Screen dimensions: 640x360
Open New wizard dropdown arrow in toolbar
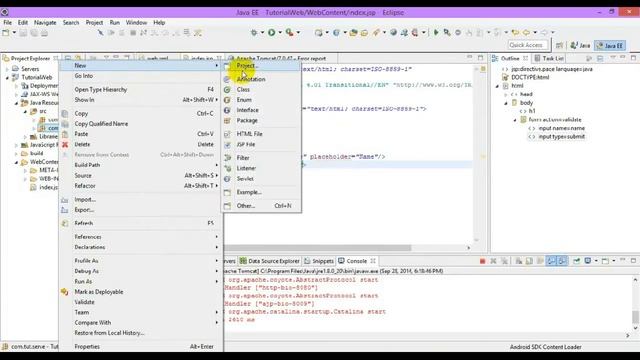pos(14,33)
